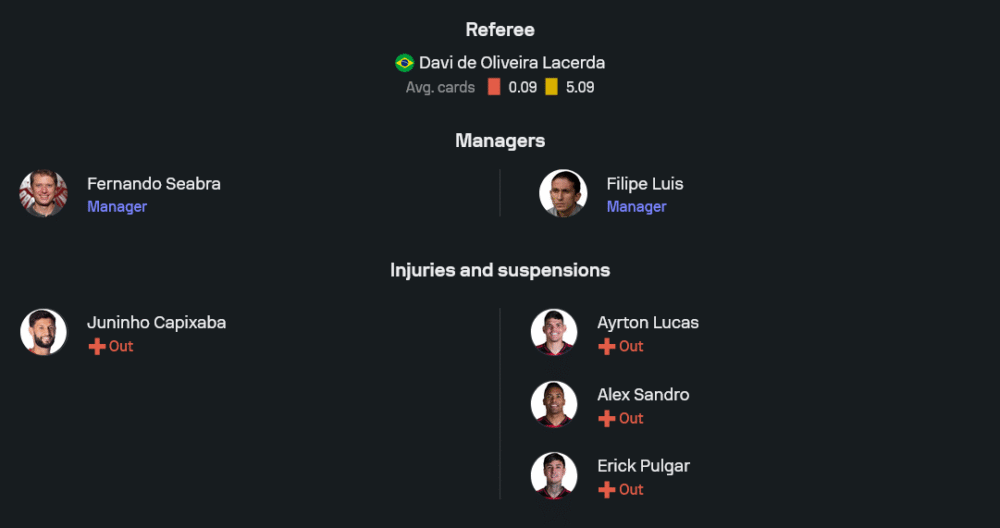Click Juninho Capixaba's player avatar
1000x528 pixels.
point(43,332)
